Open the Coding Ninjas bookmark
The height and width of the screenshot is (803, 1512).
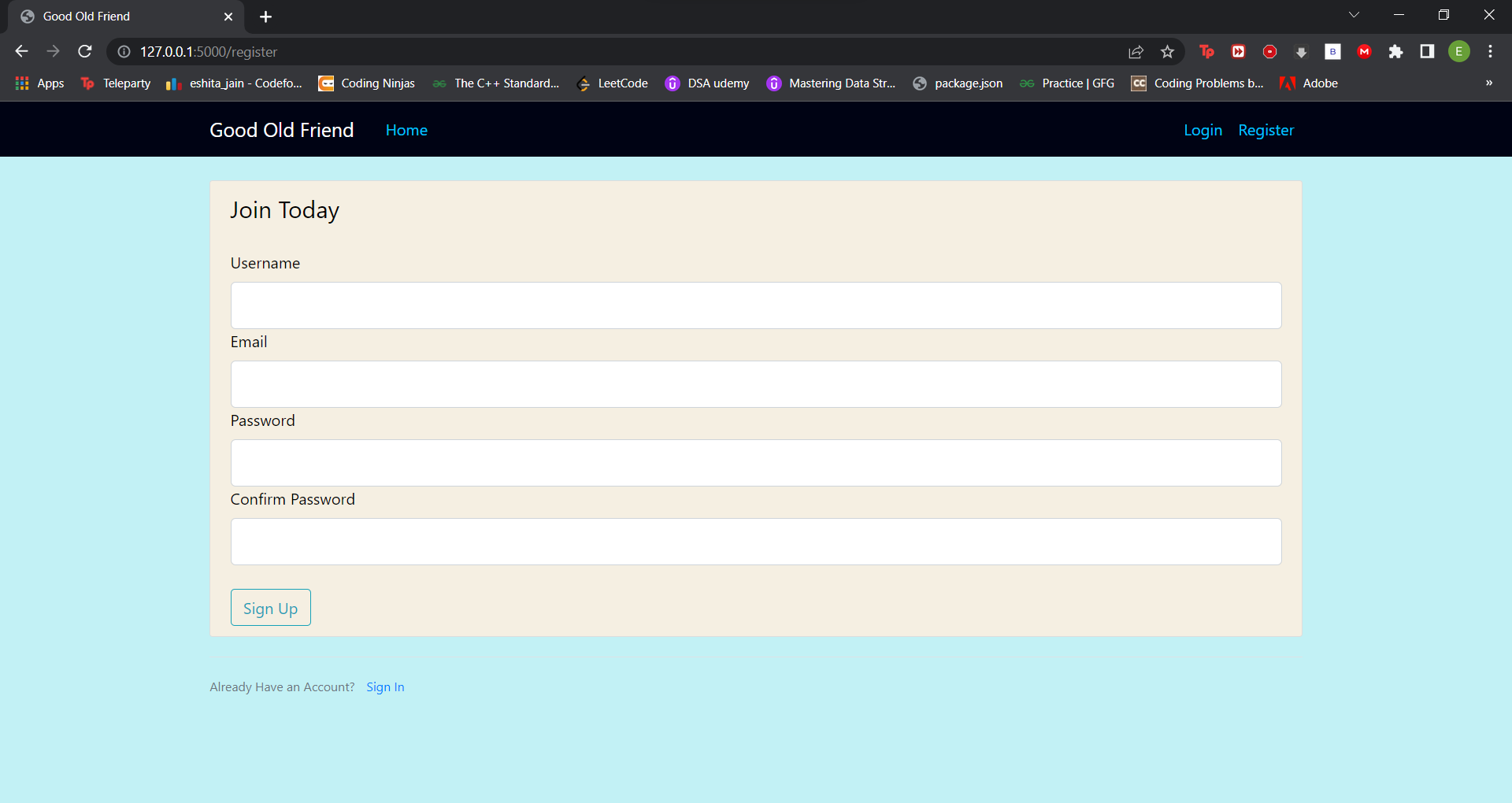pos(367,83)
